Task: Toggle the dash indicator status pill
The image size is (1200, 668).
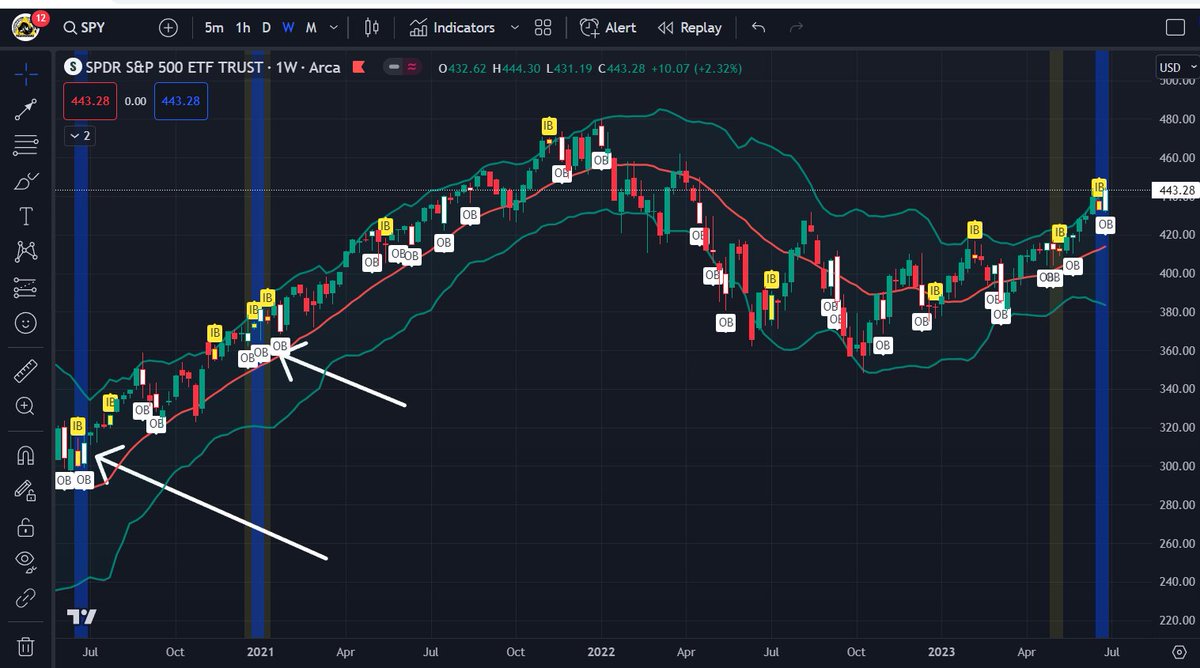Action: [x=395, y=68]
